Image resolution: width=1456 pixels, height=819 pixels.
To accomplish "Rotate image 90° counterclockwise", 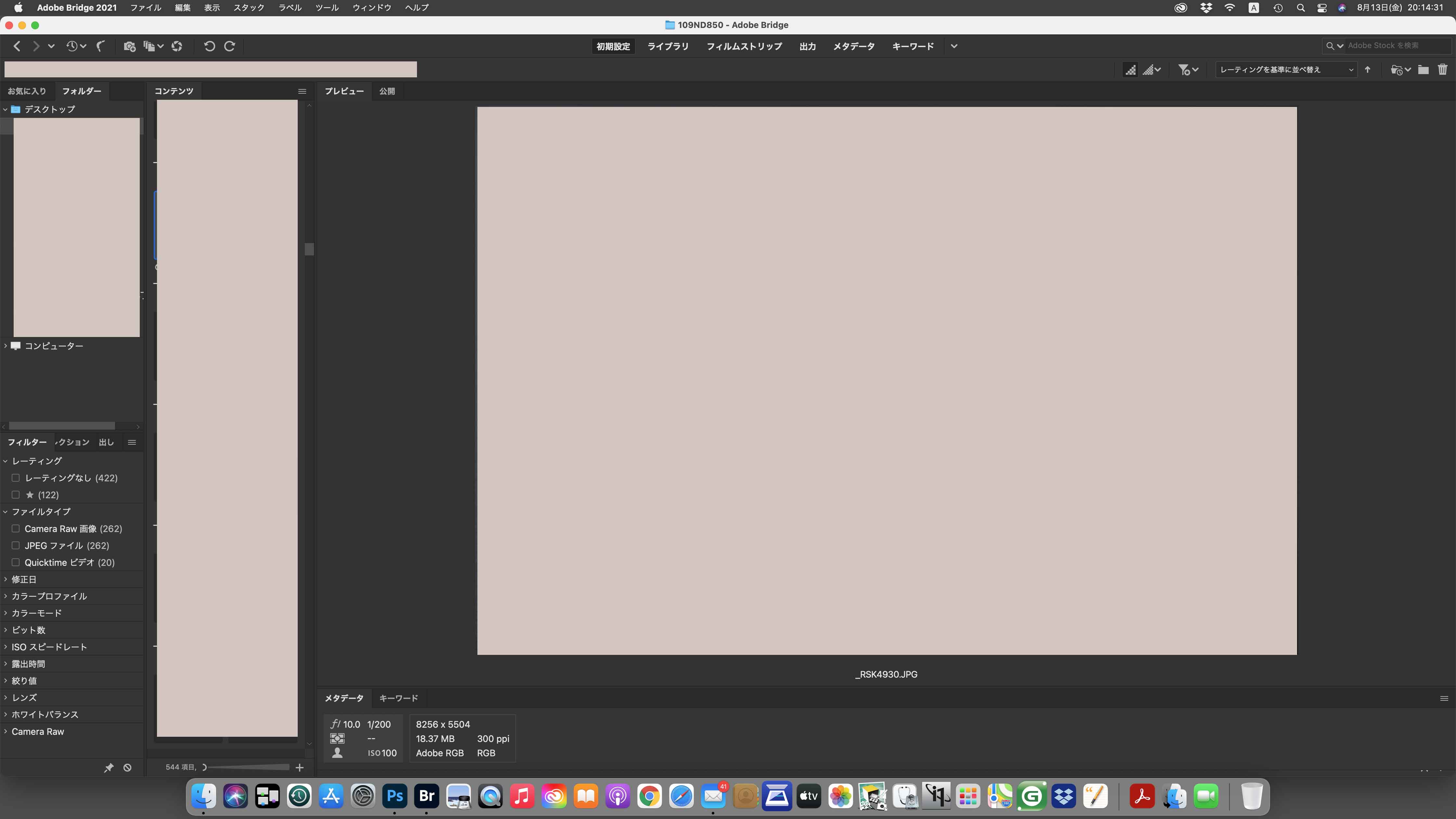I will (x=209, y=46).
